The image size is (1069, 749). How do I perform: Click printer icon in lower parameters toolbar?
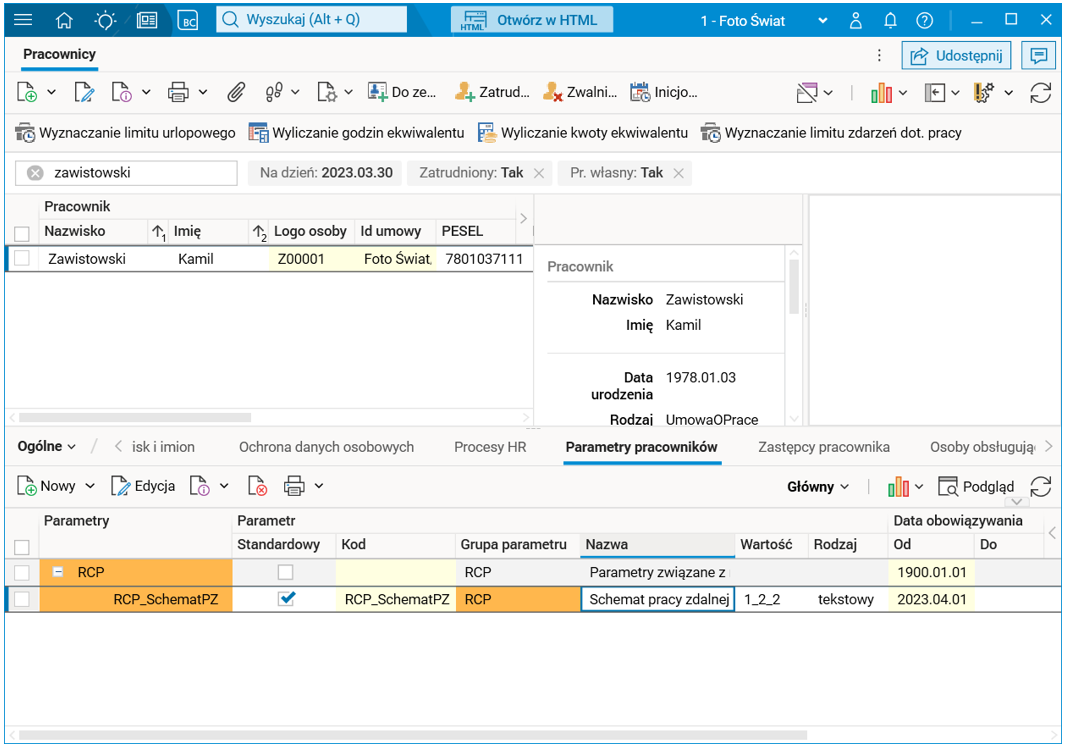tap(294, 486)
